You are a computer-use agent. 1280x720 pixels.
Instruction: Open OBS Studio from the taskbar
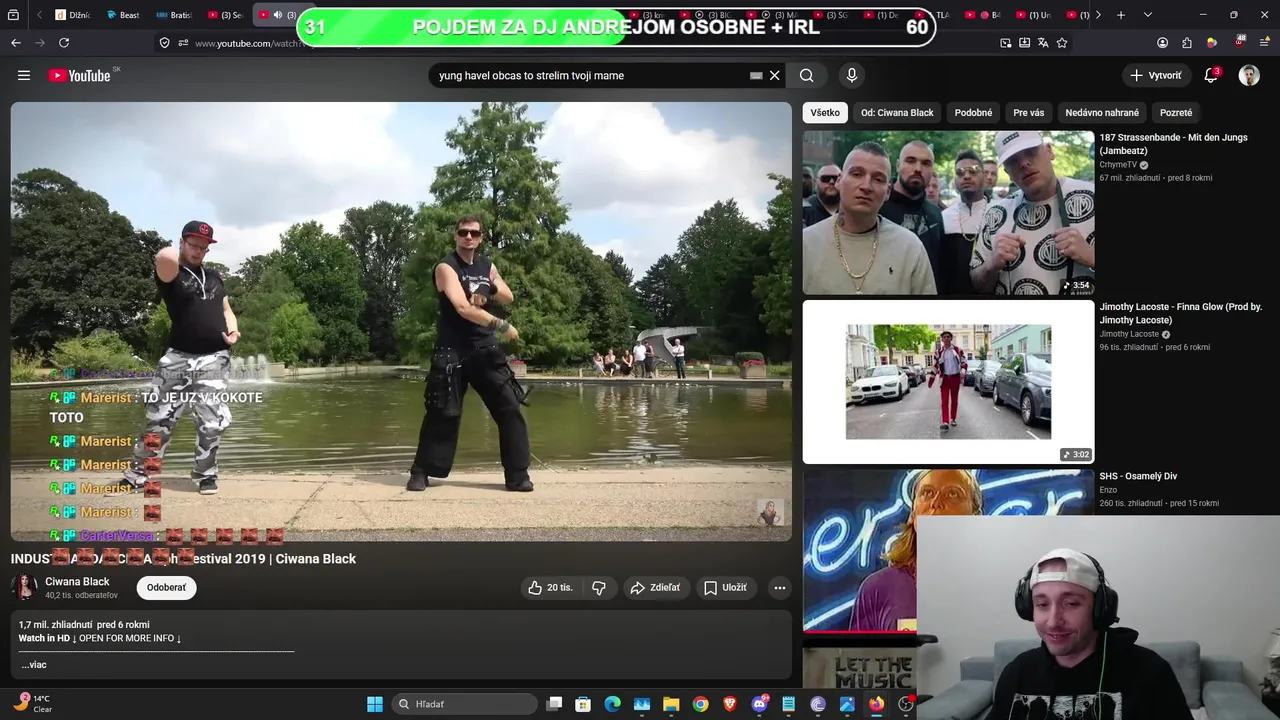pos(906,704)
